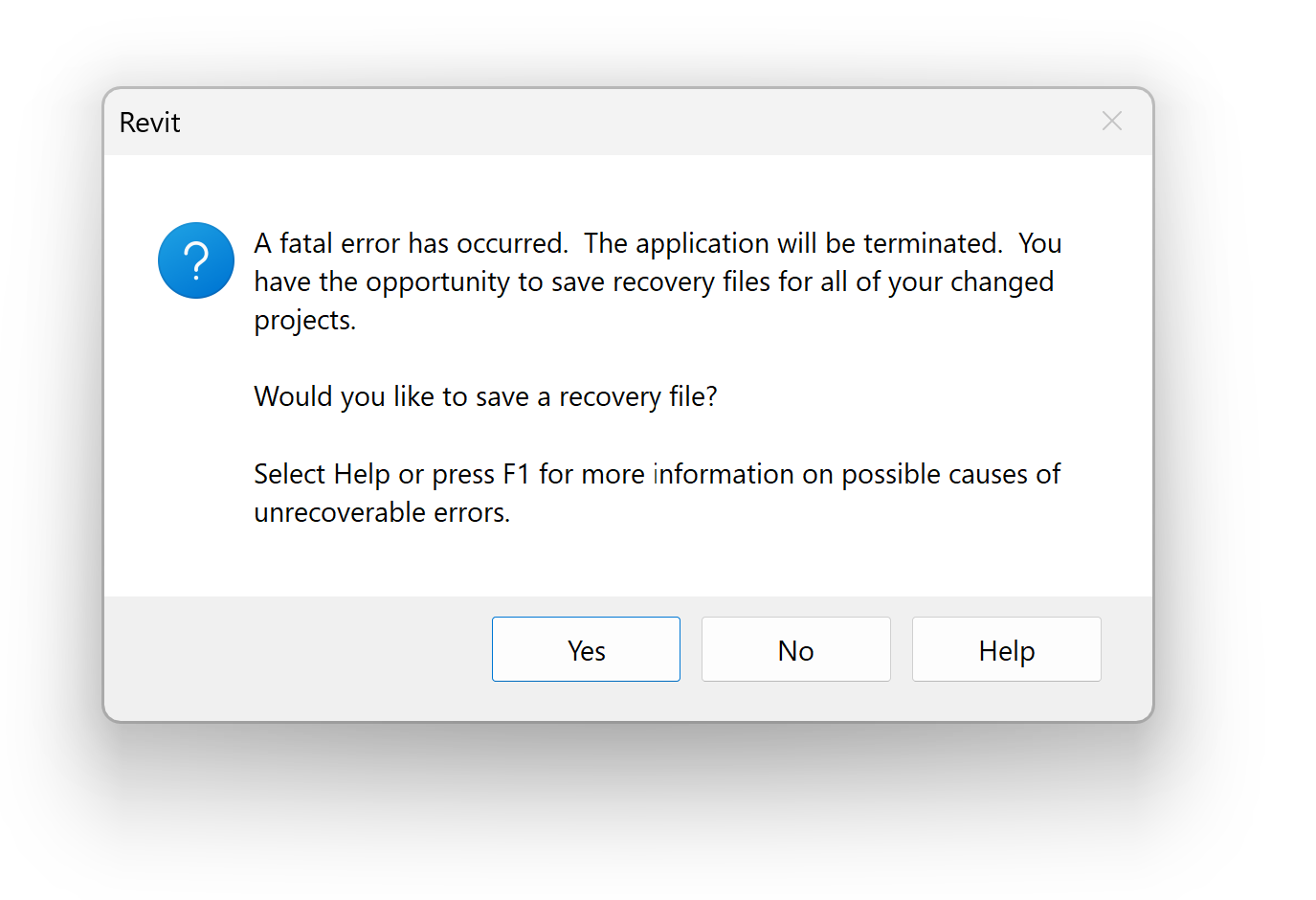Screen dimensions: 1316x900
Task: Click Yes to save a recovery file
Action: point(586,650)
